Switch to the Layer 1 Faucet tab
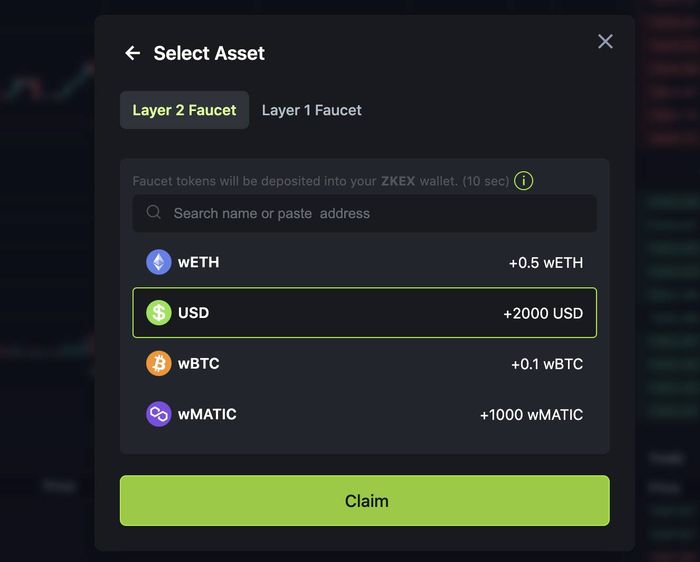The height and width of the screenshot is (562, 700). [312, 110]
